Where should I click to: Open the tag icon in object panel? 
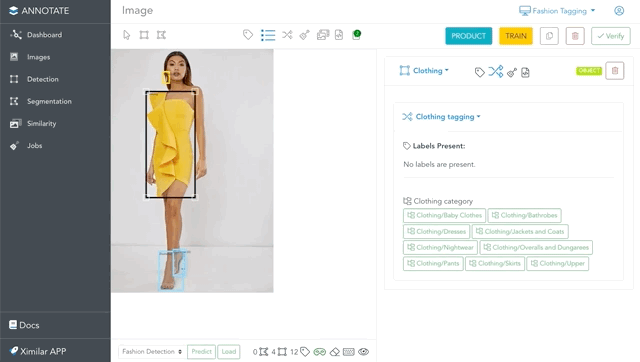coord(480,72)
